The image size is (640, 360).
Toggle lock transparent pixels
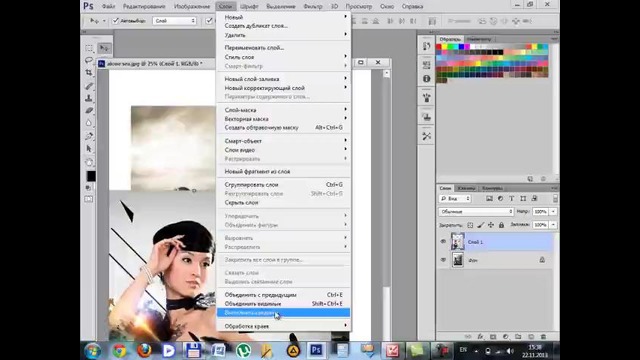pos(470,225)
